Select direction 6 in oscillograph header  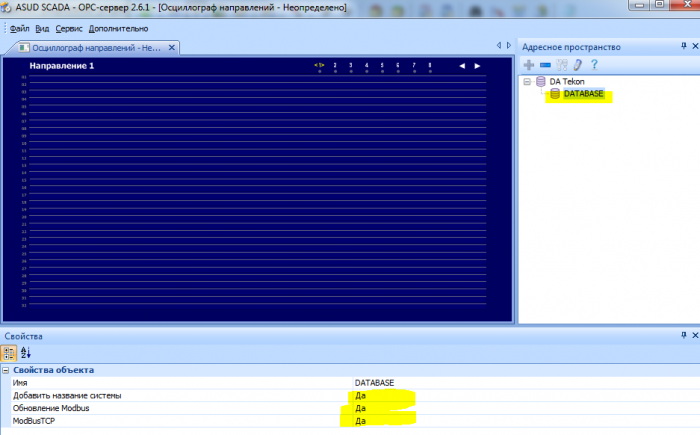coord(398,66)
